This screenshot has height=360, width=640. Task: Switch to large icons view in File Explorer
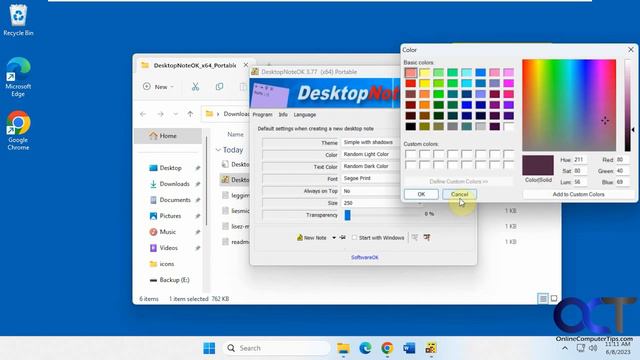pos(554,299)
